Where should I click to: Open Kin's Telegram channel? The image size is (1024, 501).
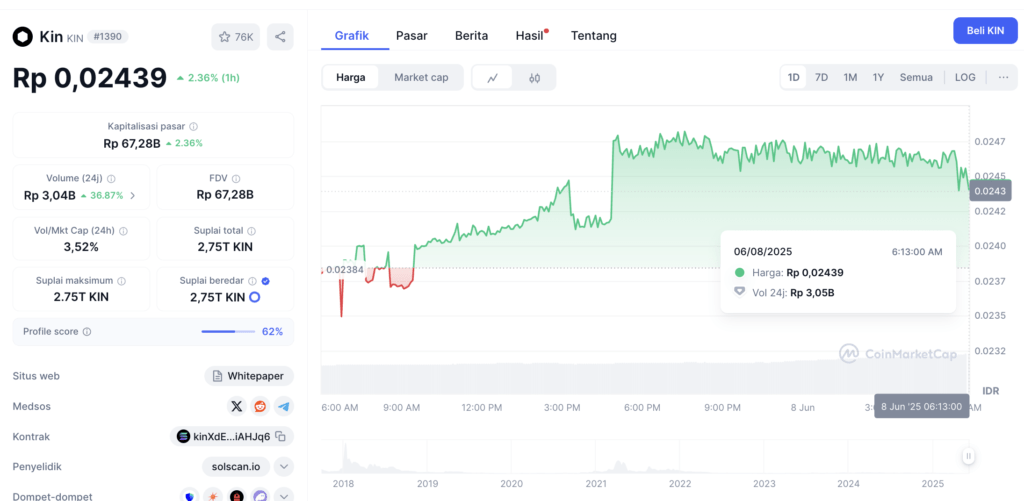pos(283,406)
